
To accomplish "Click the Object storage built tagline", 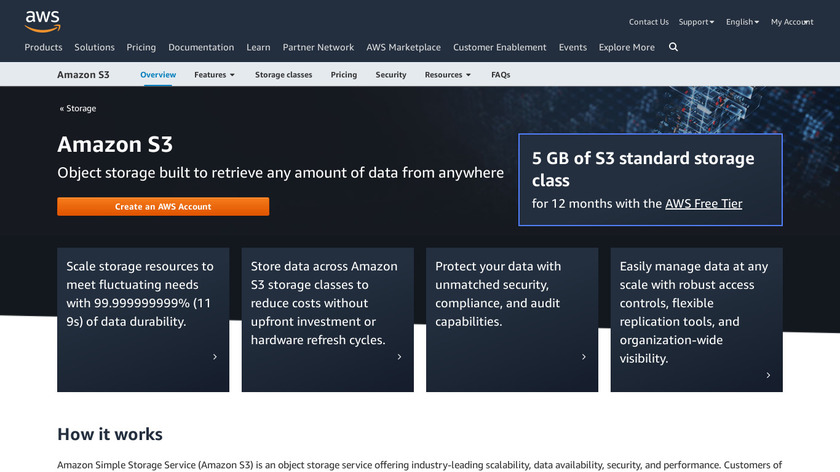I will pos(280,173).
